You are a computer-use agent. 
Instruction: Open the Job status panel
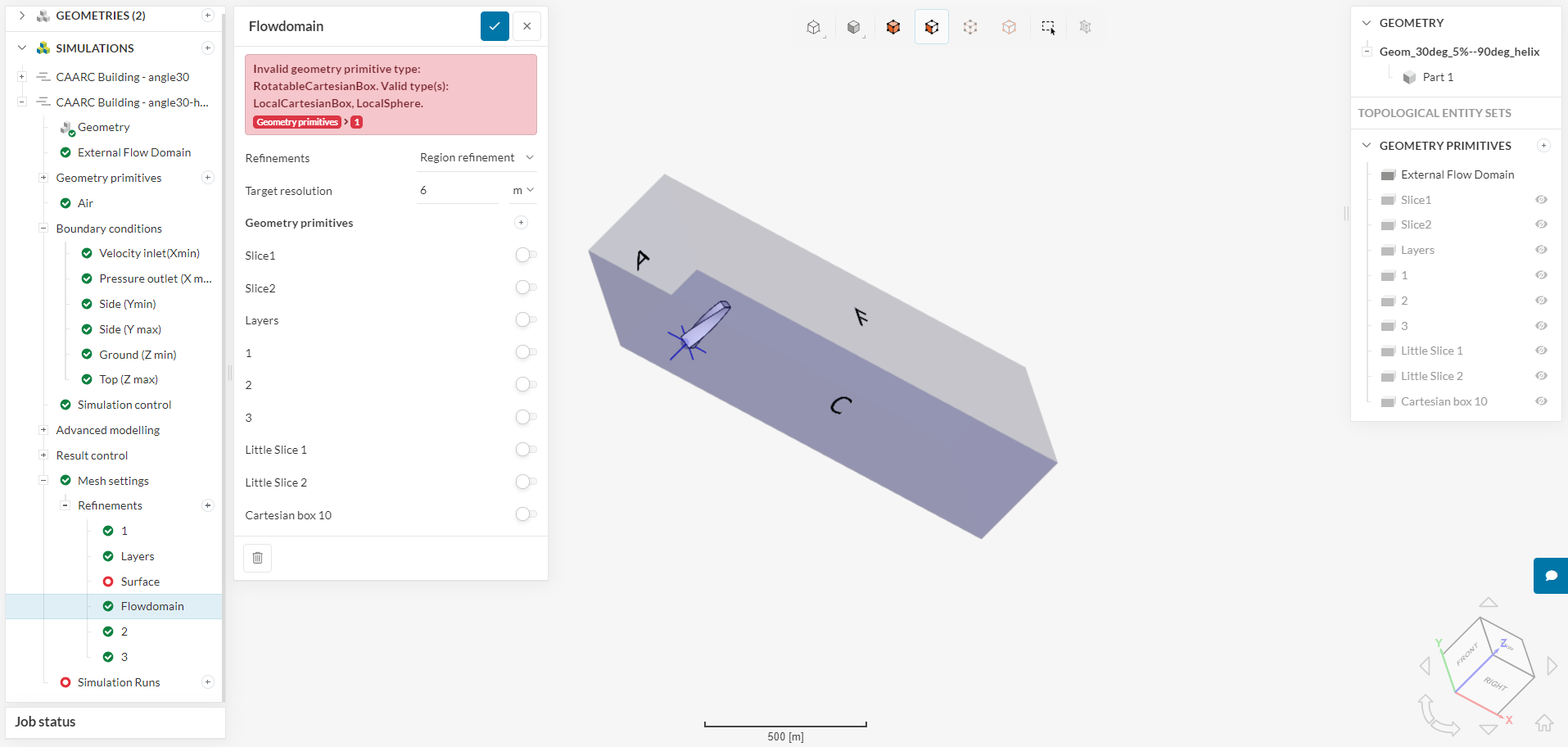pos(115,722)
